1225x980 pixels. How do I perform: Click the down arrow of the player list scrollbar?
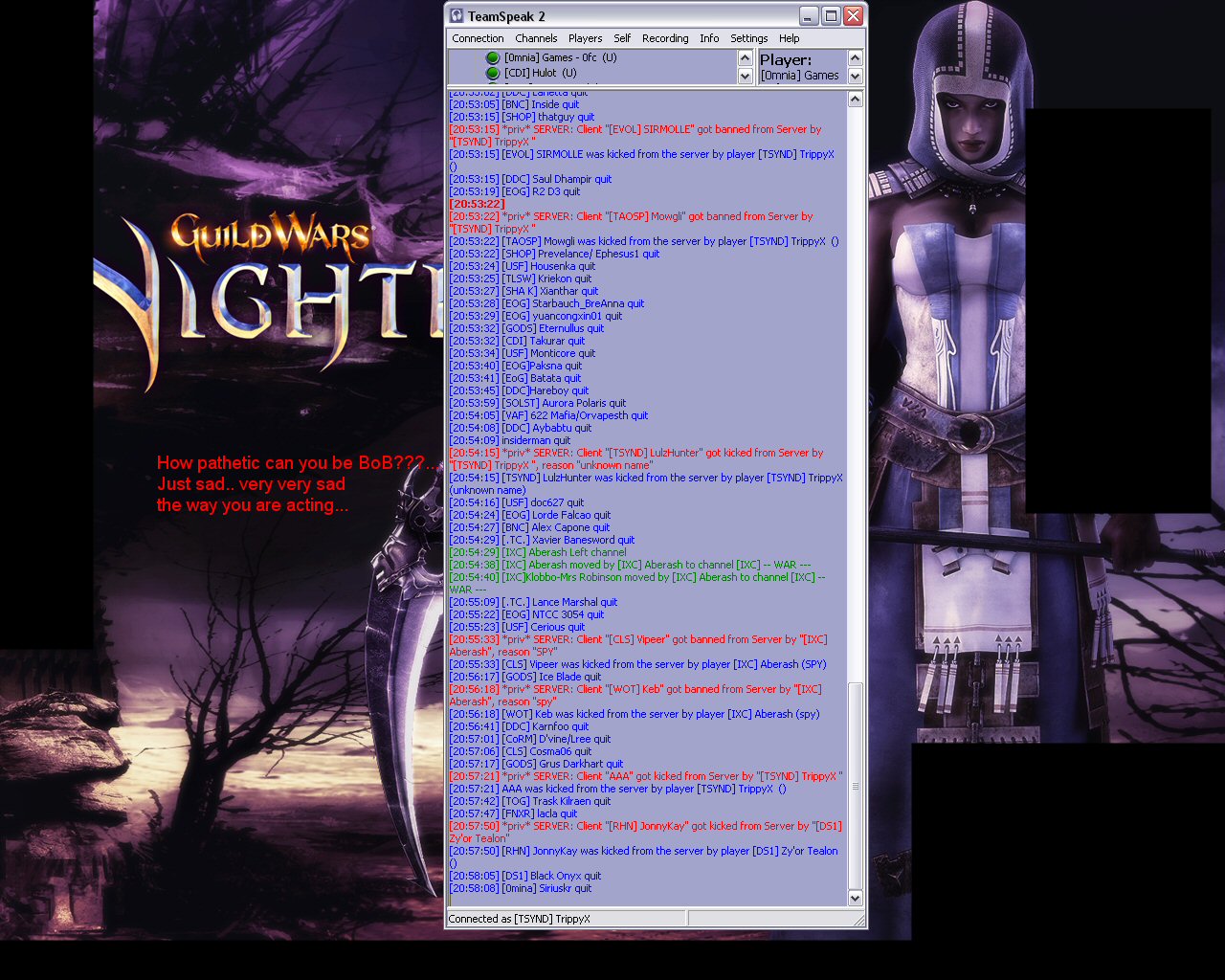pos(745,76)
